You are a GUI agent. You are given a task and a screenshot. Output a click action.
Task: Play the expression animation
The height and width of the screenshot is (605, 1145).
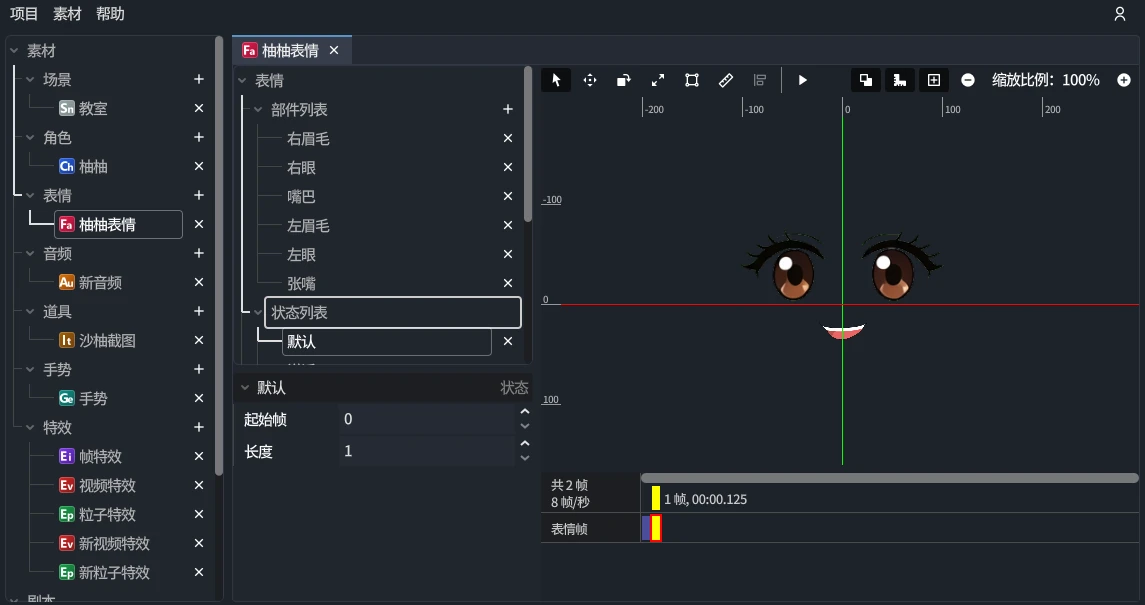click(x=803, y=80)
